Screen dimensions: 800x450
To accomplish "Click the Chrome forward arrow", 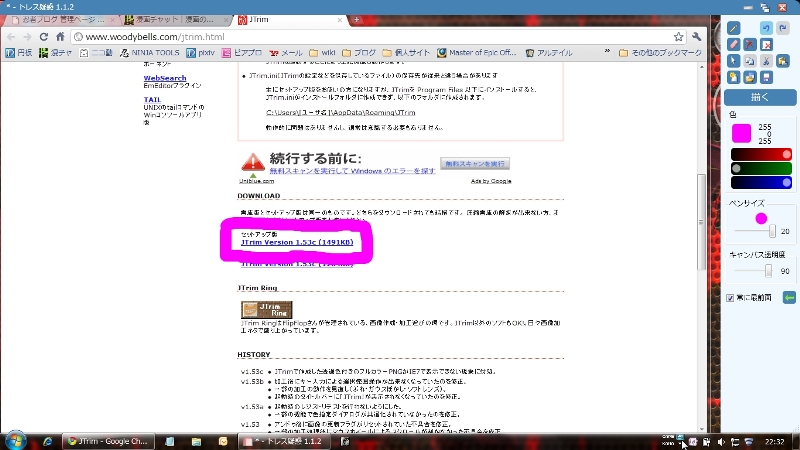I will click(27, 37).
